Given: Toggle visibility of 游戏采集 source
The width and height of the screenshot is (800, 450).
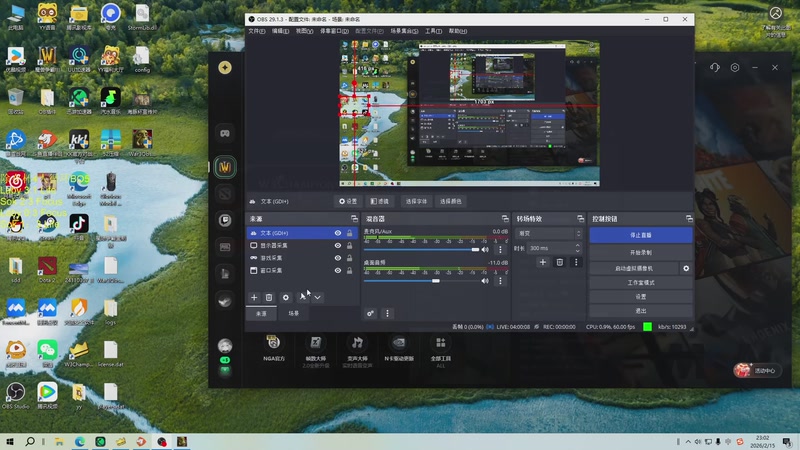Looking at the screenshot, I should coord(338,258).
